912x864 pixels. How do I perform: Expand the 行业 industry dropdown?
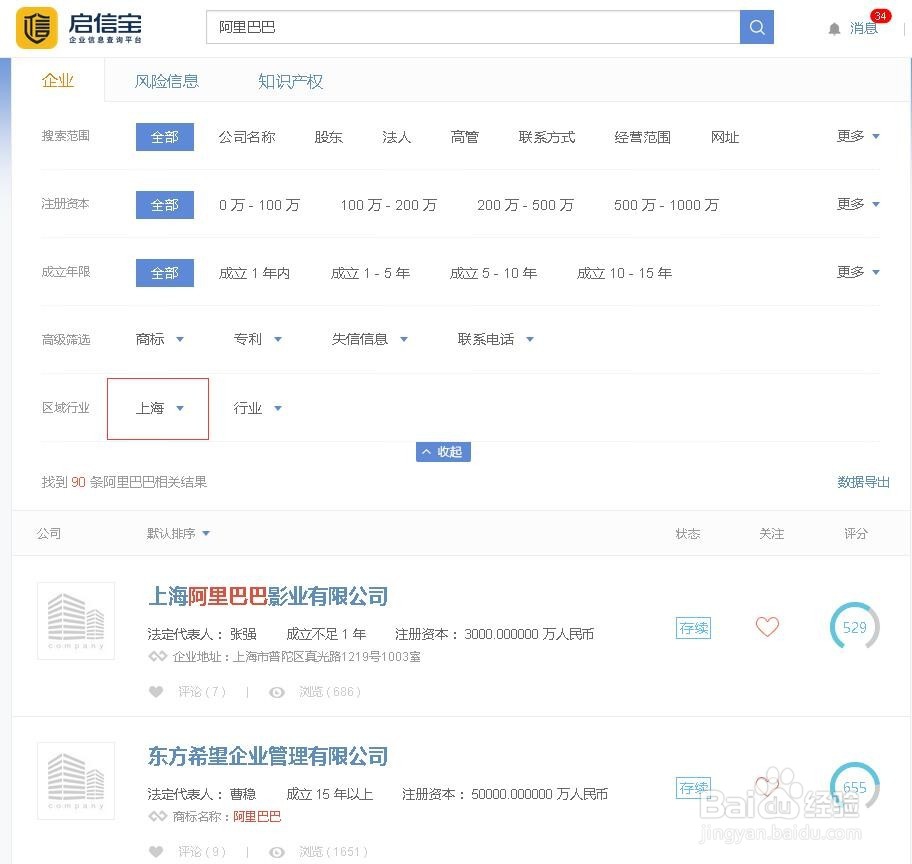coord(257,408)
